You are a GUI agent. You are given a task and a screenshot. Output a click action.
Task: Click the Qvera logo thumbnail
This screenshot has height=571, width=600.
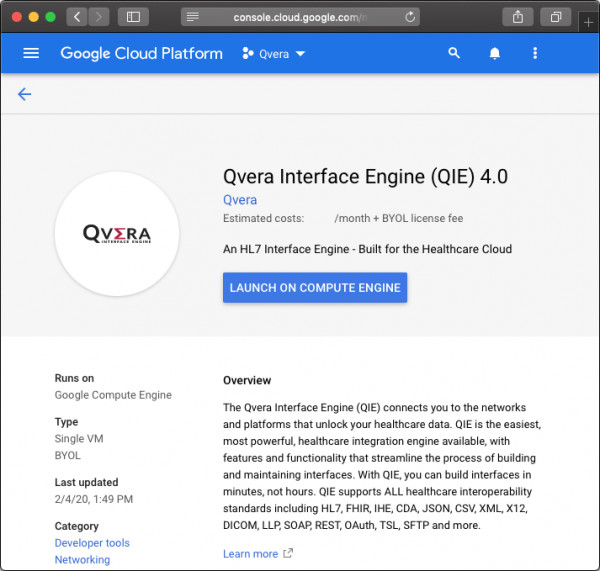click(x=117, y=234)
